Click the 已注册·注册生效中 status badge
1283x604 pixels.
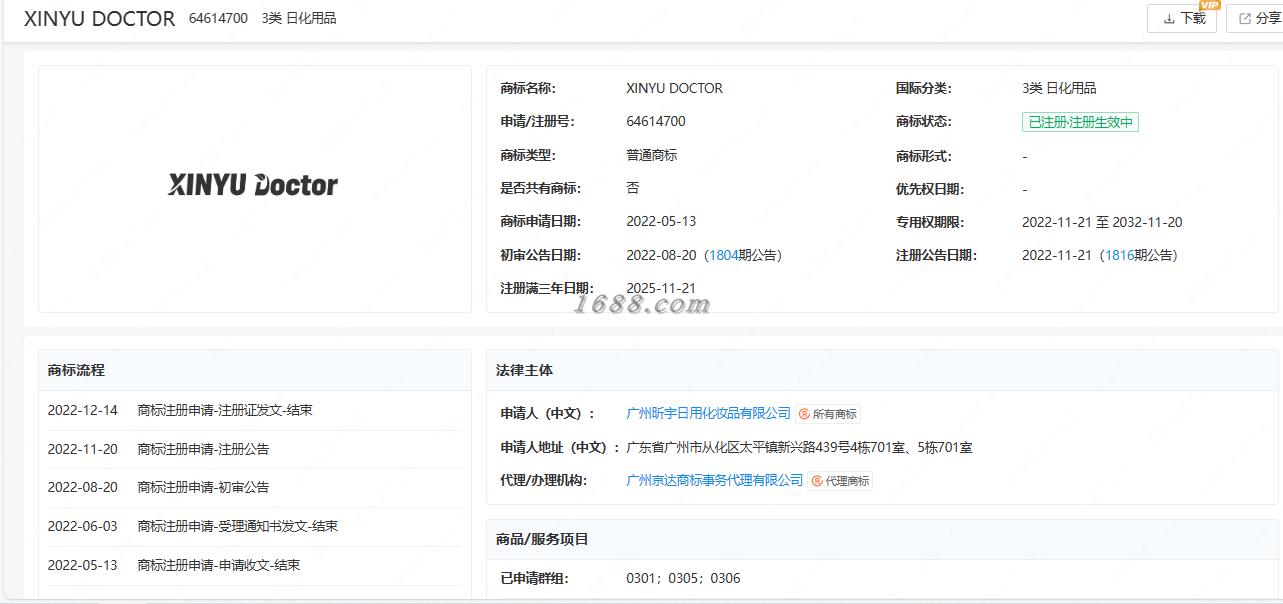(1080, 122)
